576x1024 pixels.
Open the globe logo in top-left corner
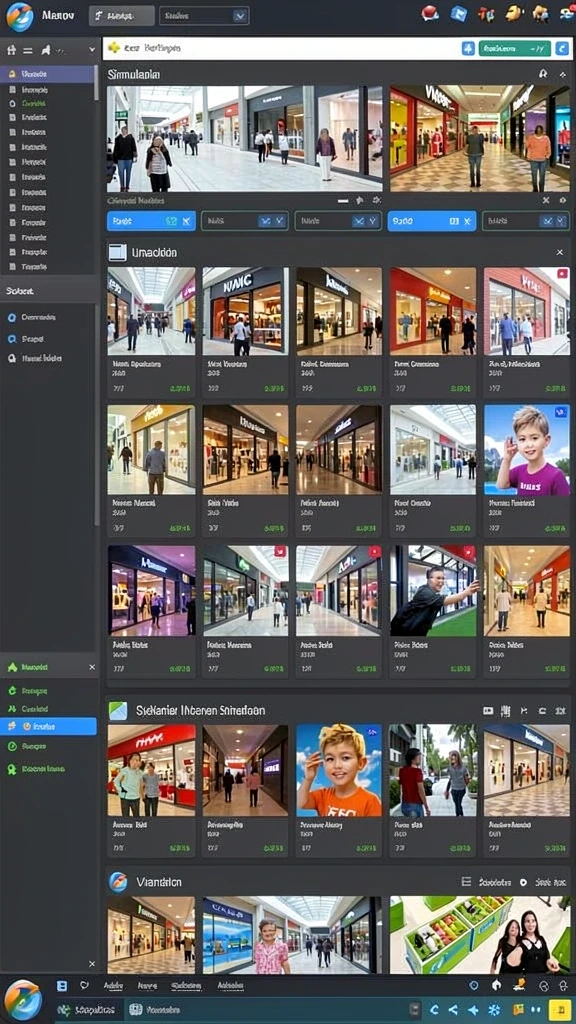point(20,16)
